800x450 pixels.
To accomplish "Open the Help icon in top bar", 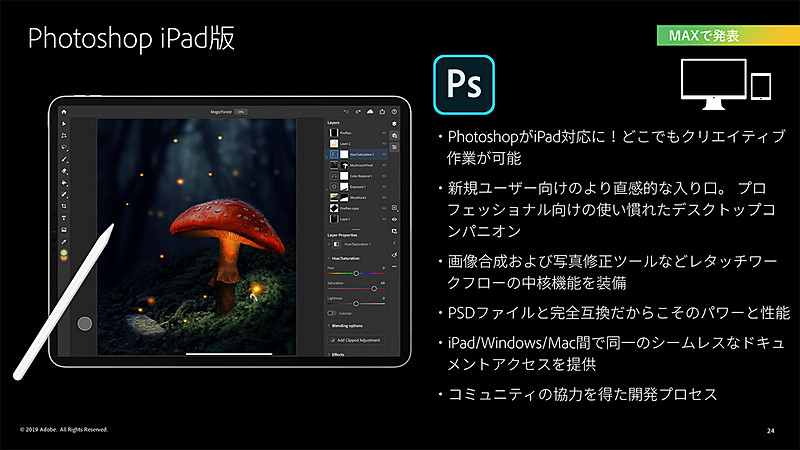I will point(394,112).
